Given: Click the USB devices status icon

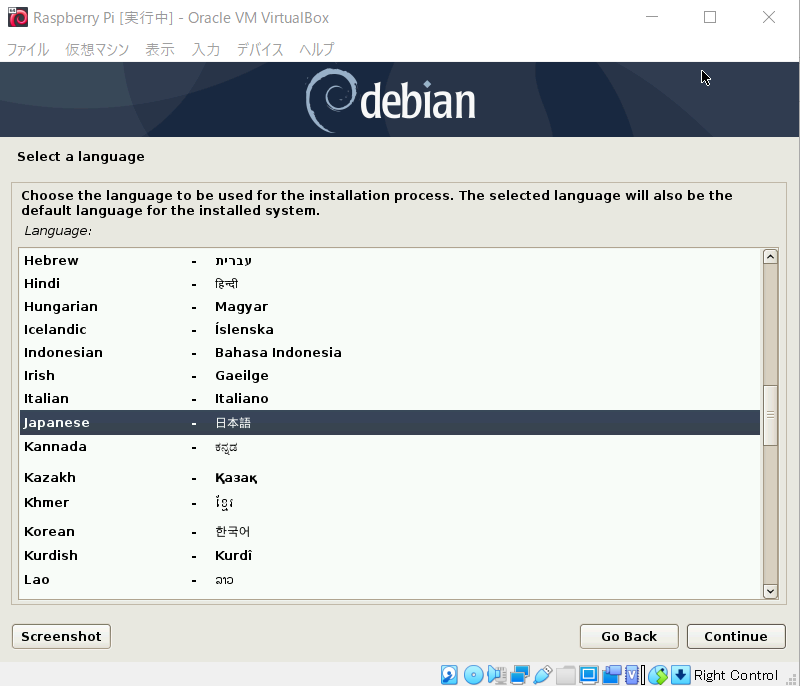Looking at the screenshot, I should [x=542, y=675].
